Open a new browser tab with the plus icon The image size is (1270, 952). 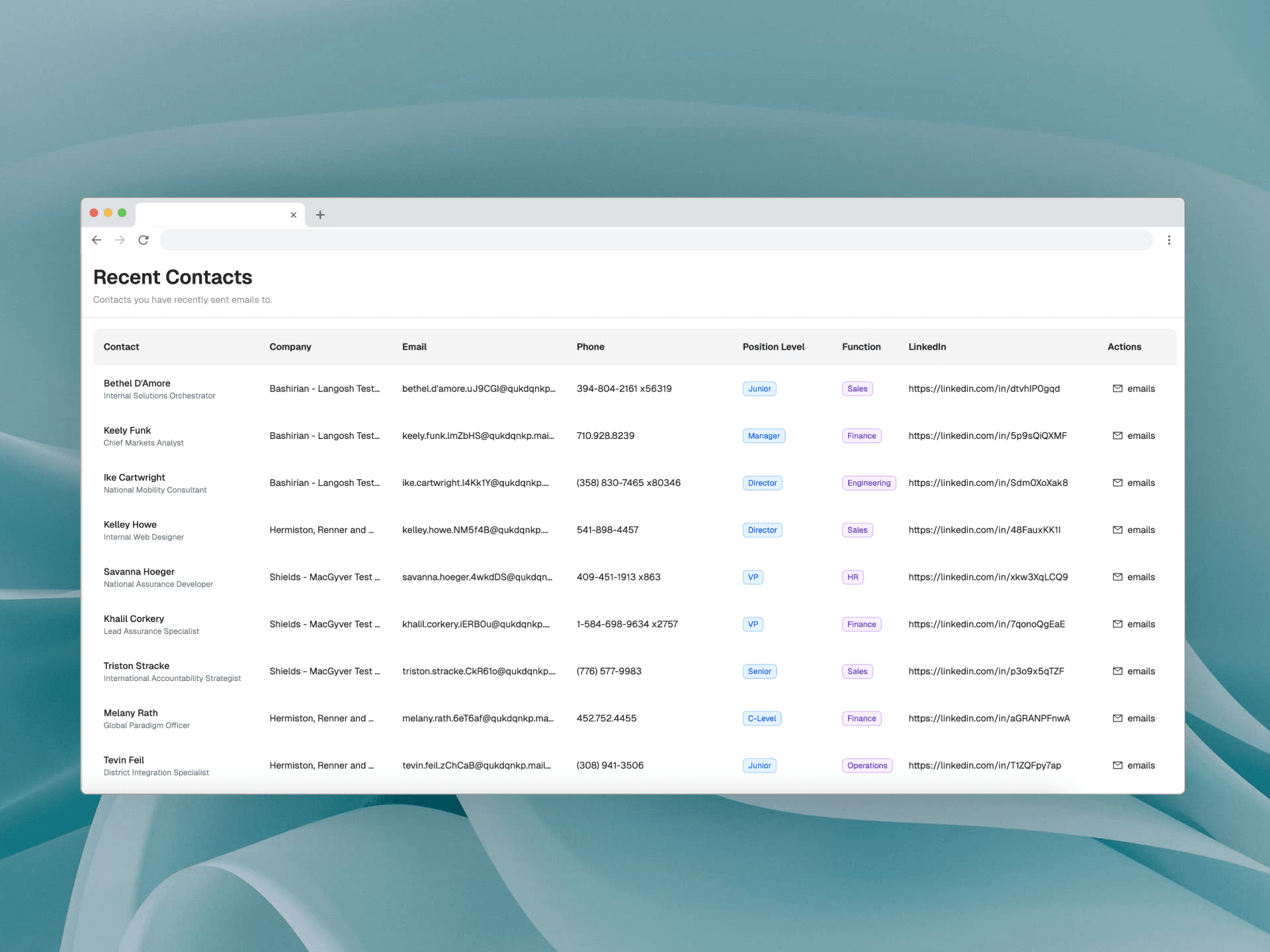pyautogui.click(x=320, y=215)
